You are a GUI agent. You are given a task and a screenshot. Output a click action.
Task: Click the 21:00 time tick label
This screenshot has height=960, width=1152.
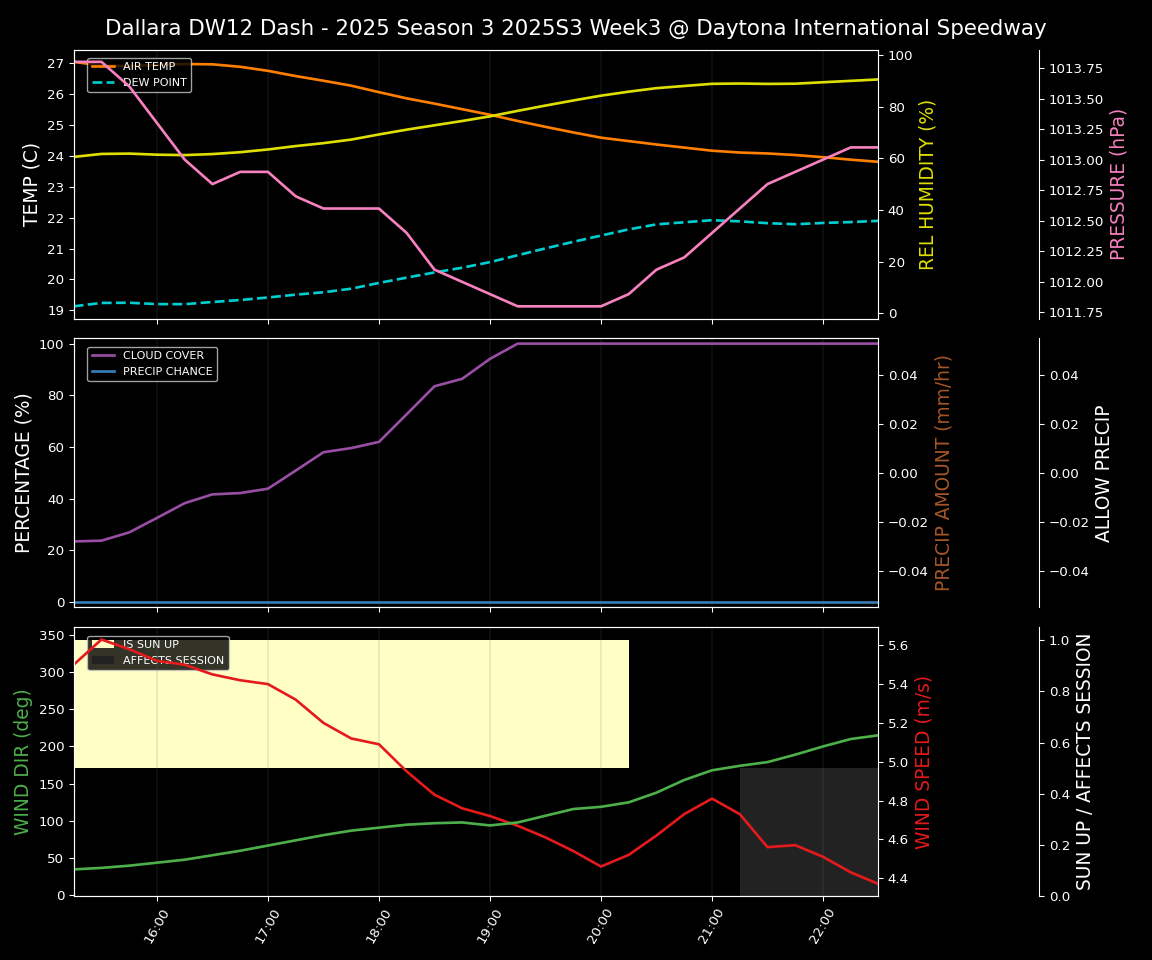click(x=711, y=926)
